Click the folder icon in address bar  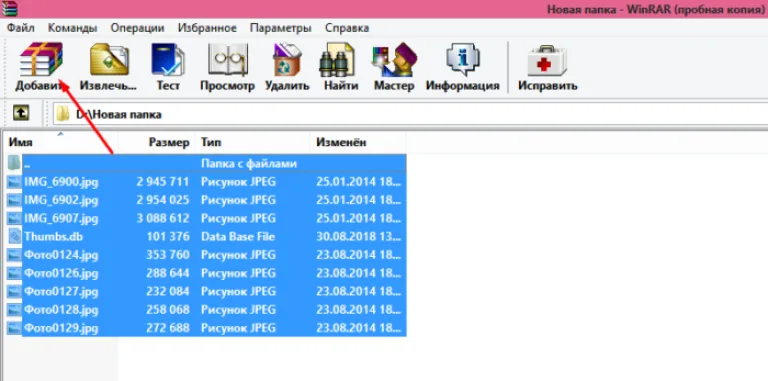point(63,115)
